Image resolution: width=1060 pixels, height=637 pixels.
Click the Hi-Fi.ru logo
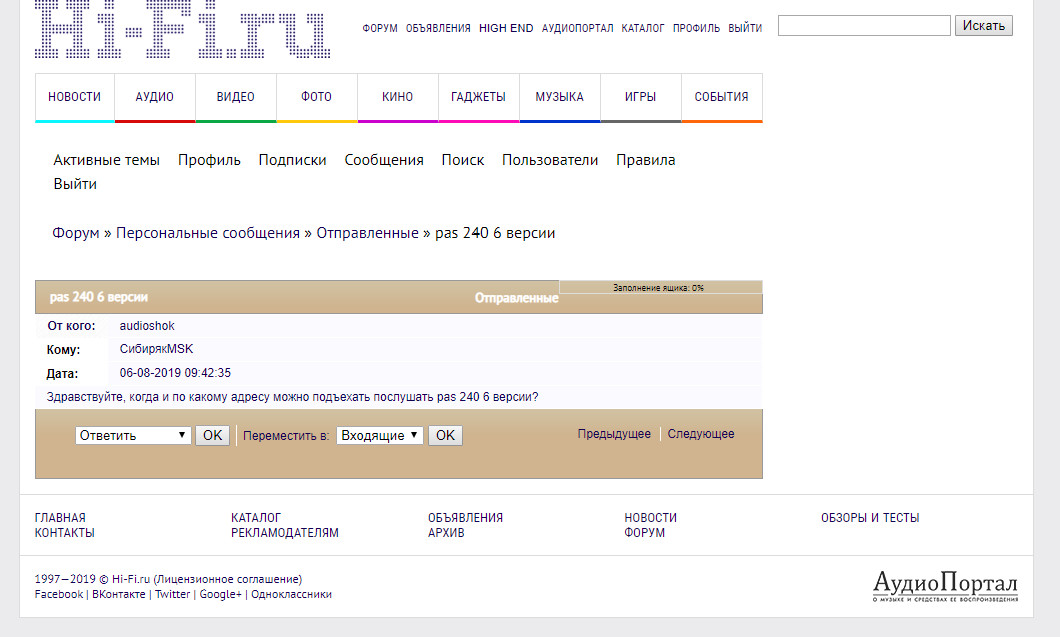coord(183,30)
